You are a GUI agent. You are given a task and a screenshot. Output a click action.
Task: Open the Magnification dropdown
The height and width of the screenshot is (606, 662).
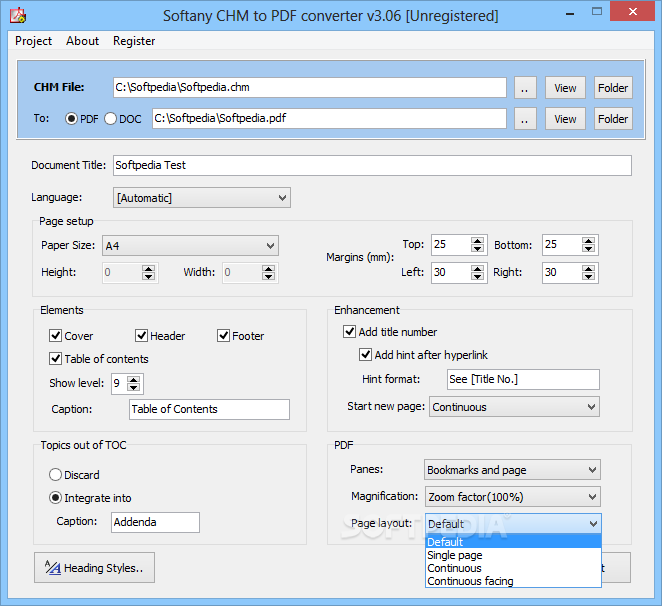(x=513, y=497)
